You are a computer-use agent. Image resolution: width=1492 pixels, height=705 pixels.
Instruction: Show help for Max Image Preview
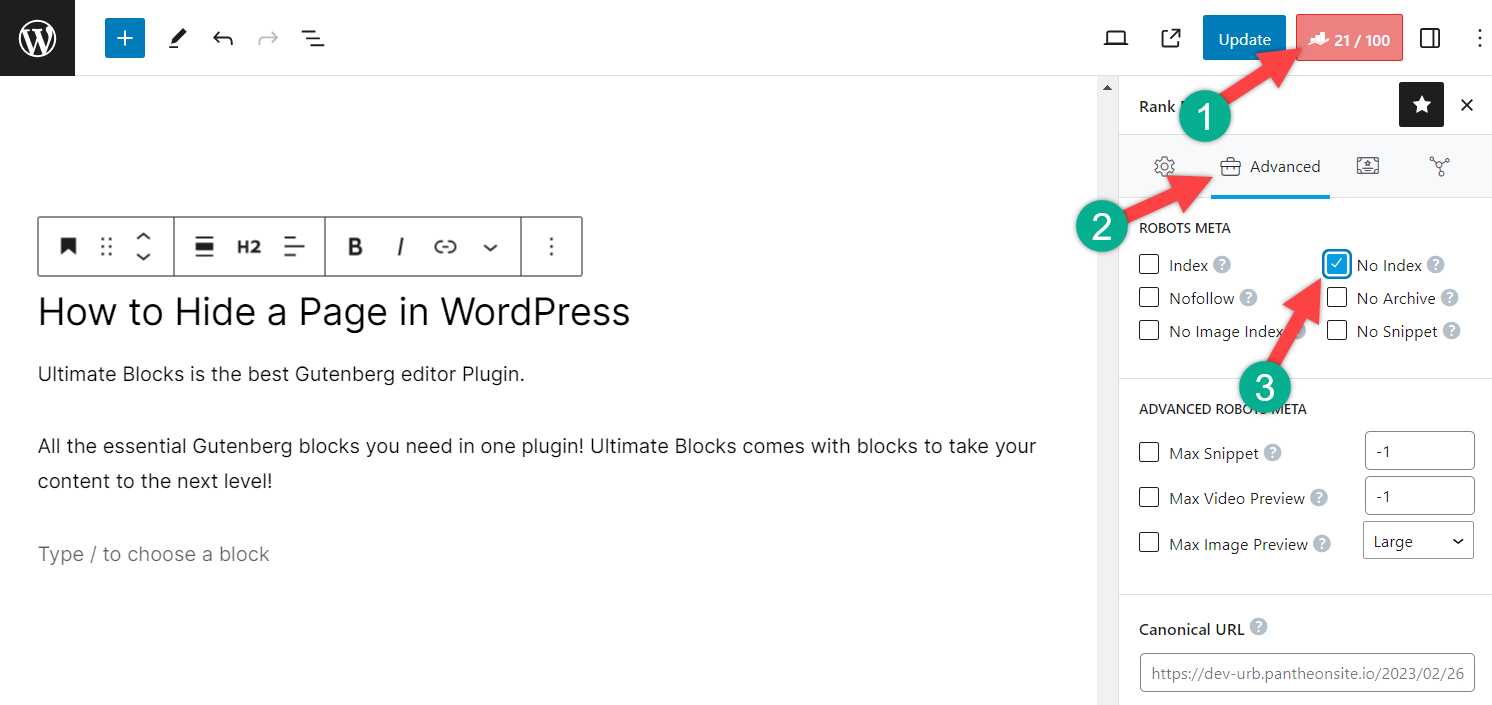1322,544
